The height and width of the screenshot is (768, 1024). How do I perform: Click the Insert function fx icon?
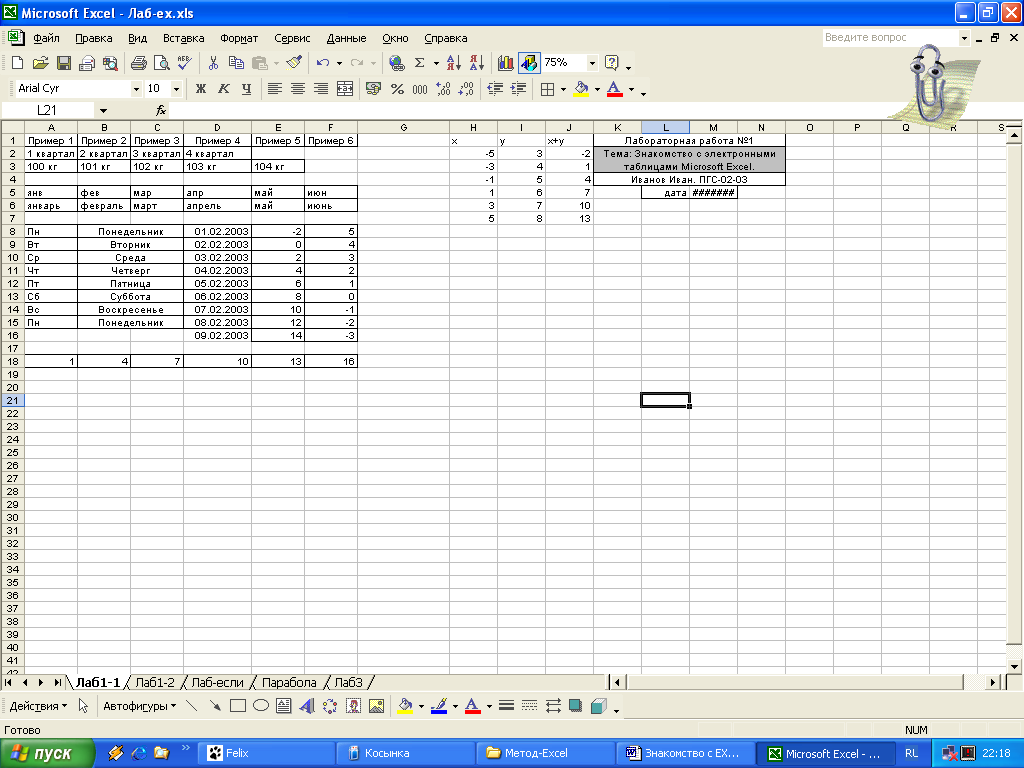pos(161,110)
